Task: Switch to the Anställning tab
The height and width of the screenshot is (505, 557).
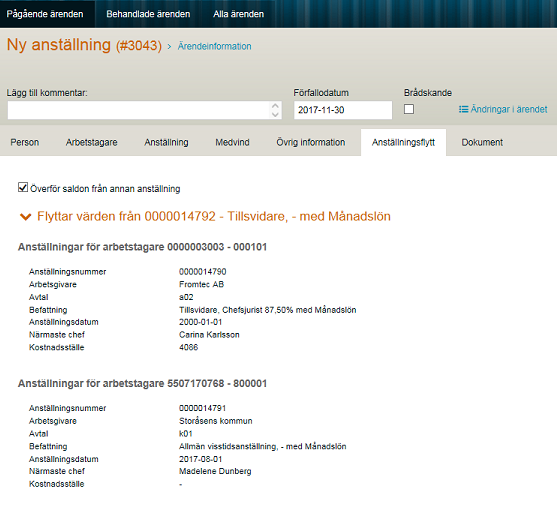Action: 166,142
